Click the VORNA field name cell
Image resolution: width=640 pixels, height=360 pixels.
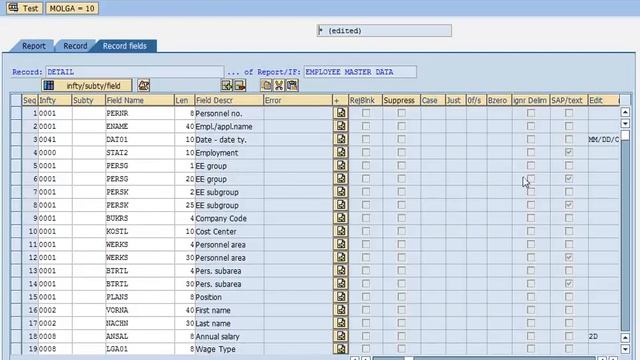pos(139,310)
